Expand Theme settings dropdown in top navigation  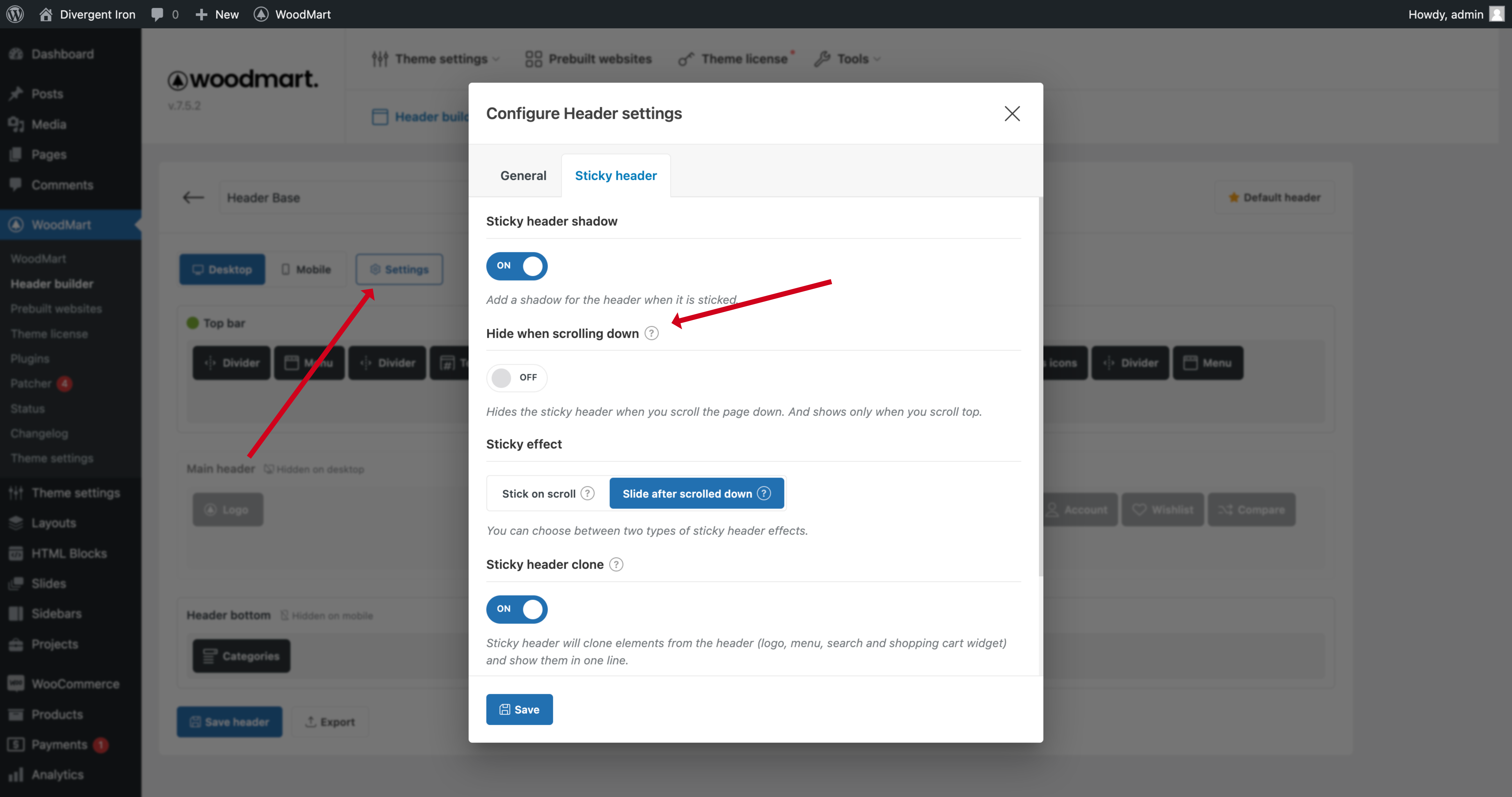tap(435, 59)
